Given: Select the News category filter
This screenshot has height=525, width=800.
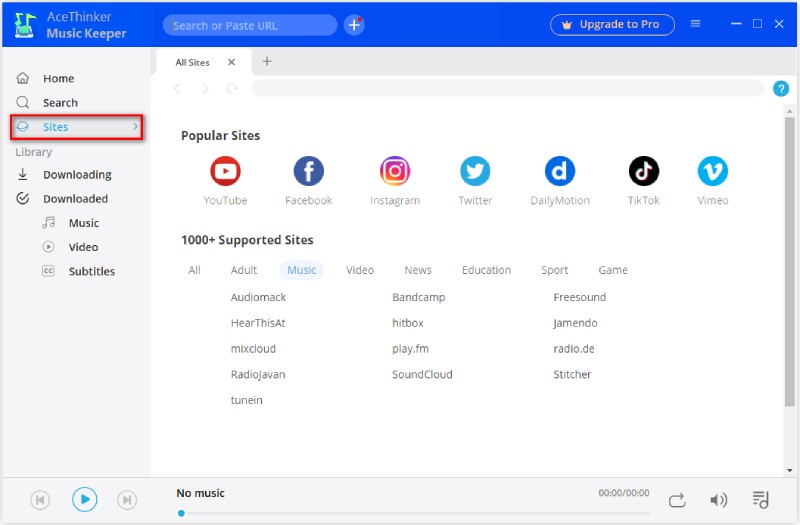Looking at the screenshot, I should click(x=418, y=270).
